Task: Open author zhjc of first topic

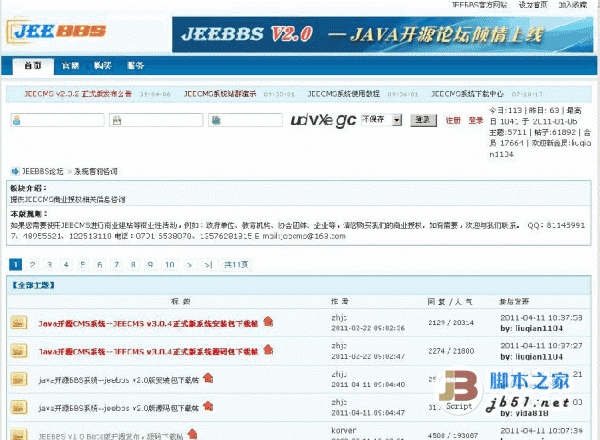Action: 339,318
